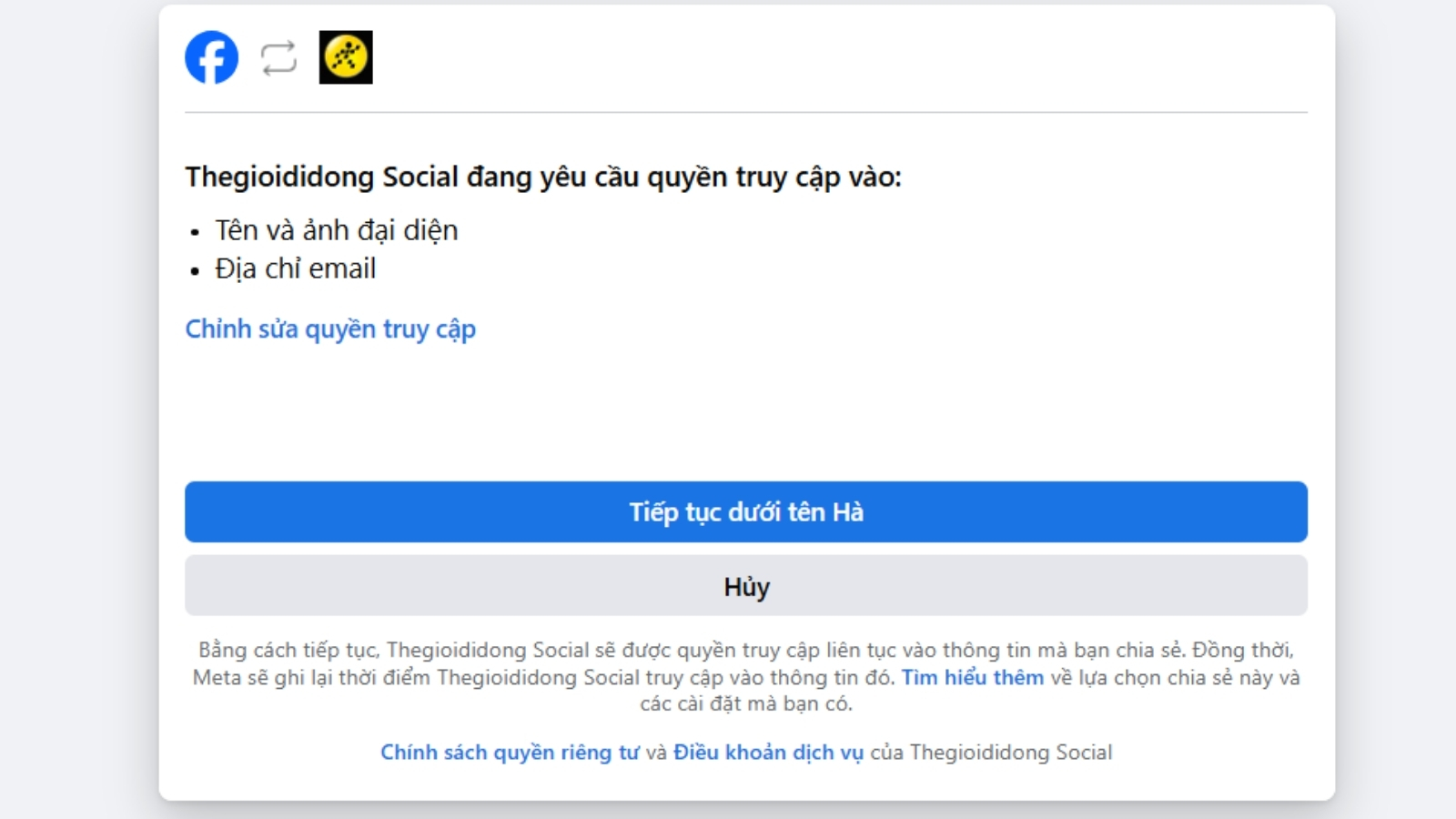Click the sync arrows icon between logos

[x=278, y=58]
